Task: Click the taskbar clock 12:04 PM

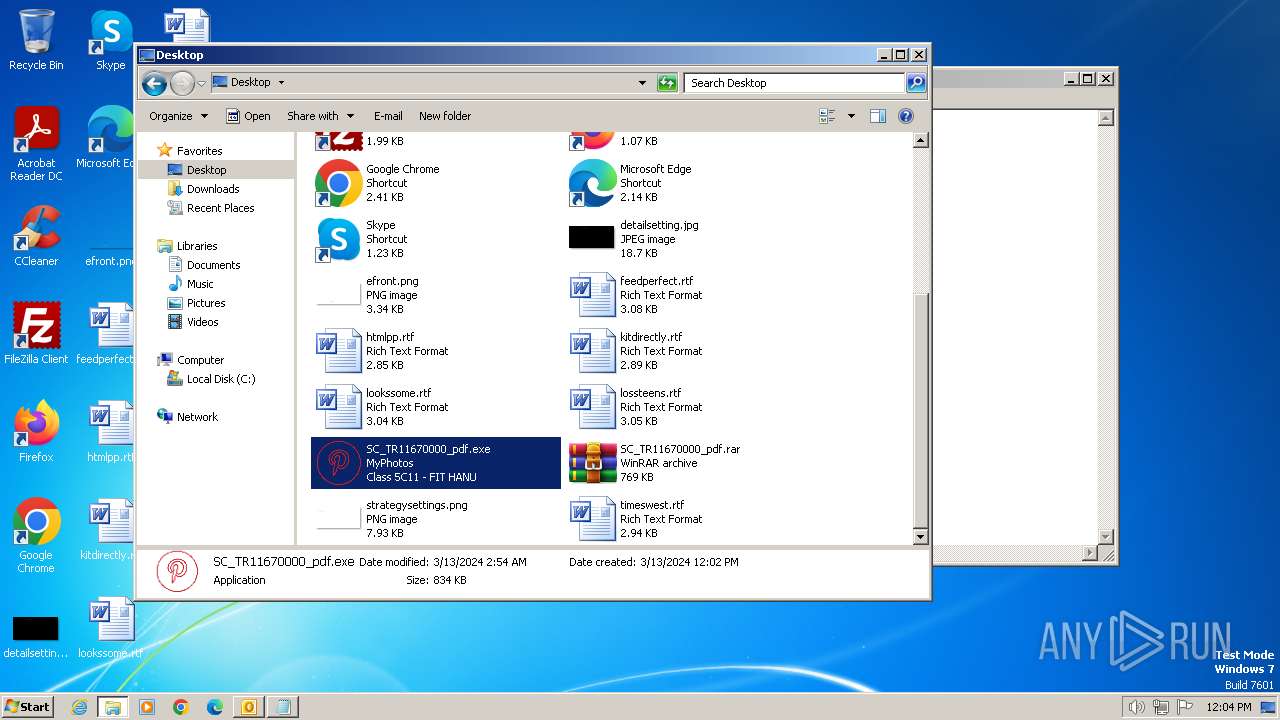Action: point(1229,707)
